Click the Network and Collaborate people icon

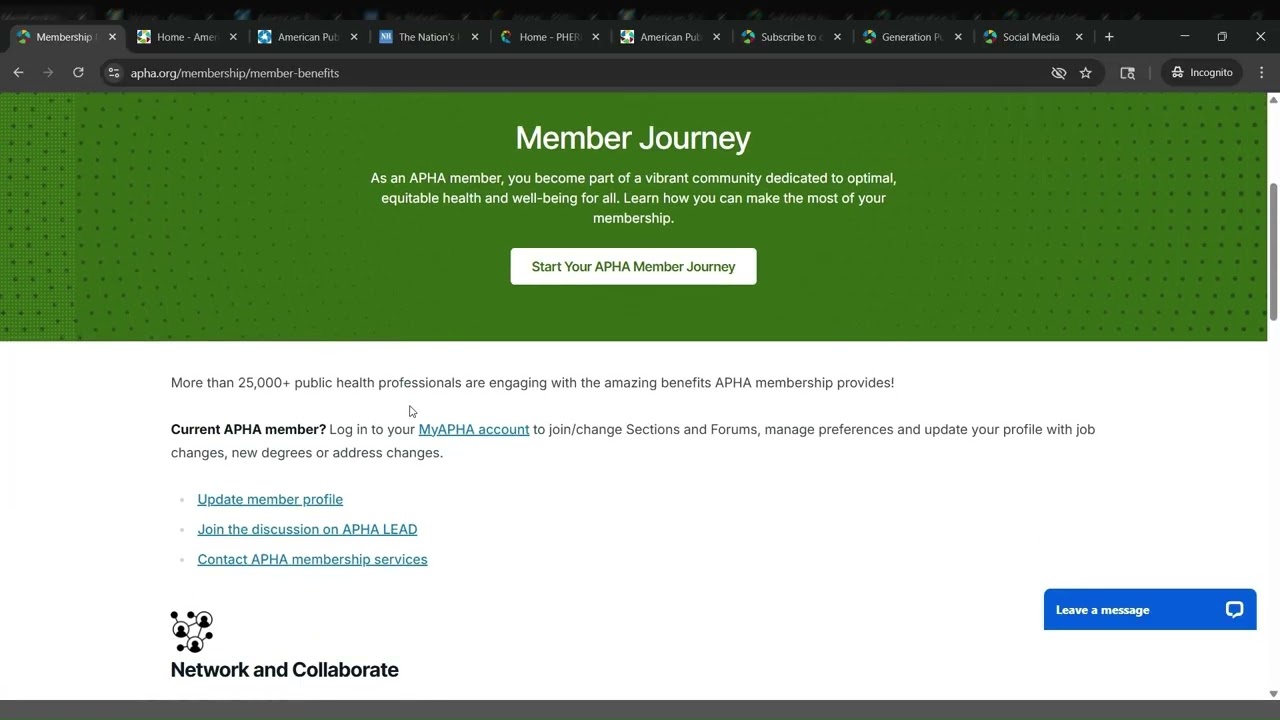click(x=192, y=632)
